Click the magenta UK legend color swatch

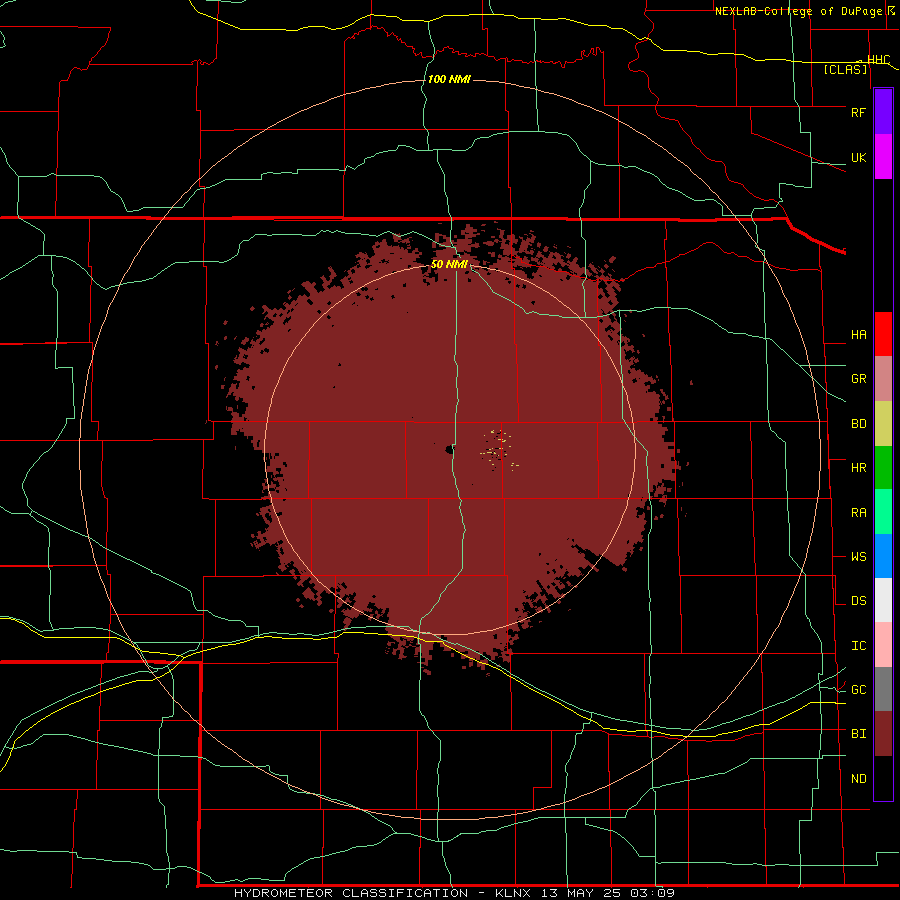pyautogui.click(x=883, y=157)
